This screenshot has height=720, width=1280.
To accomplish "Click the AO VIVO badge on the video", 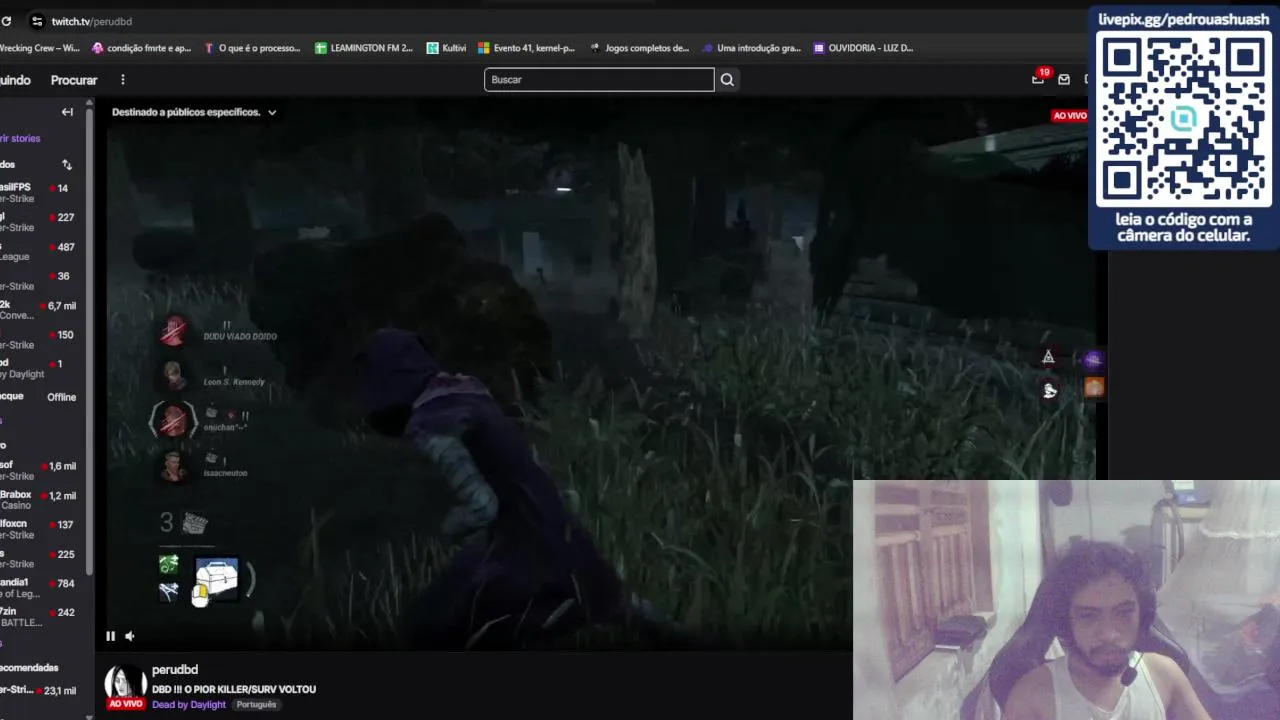I will [x=1070, y=116].
